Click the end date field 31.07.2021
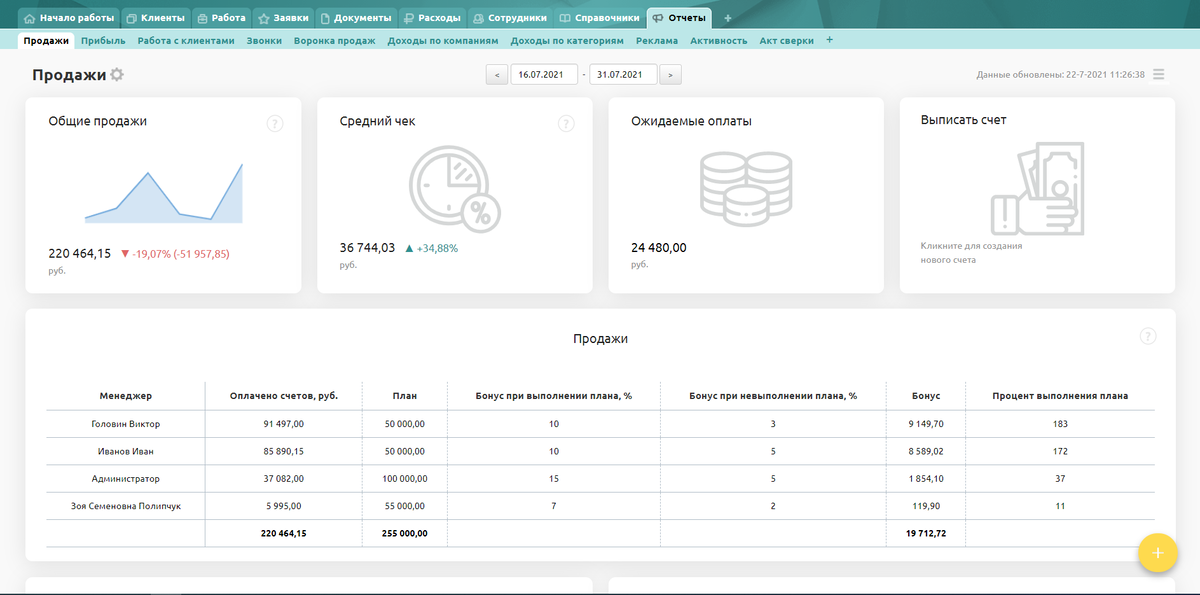Image resolution: width=1200 pixels, height=595 pixels. tap(623, 75)
